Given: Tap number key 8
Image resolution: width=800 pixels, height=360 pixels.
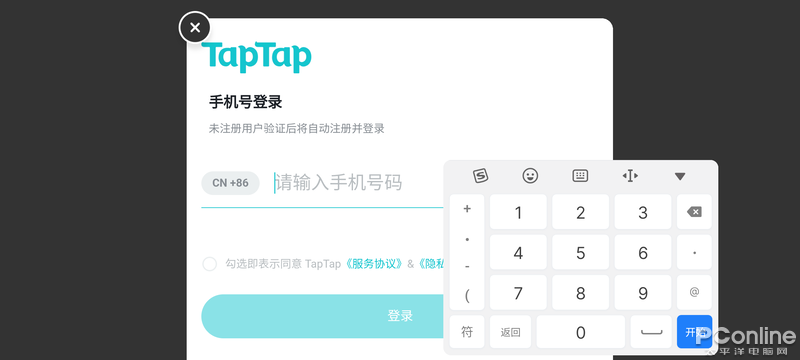Looking at the screenshot, I should [581, 293].
